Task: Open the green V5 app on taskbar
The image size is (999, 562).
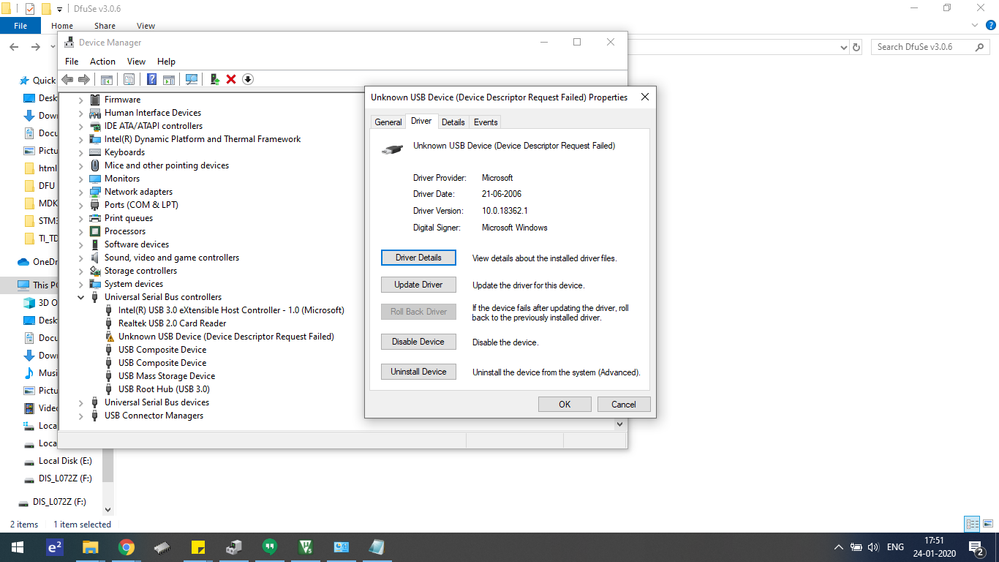Action: (306, 547)
